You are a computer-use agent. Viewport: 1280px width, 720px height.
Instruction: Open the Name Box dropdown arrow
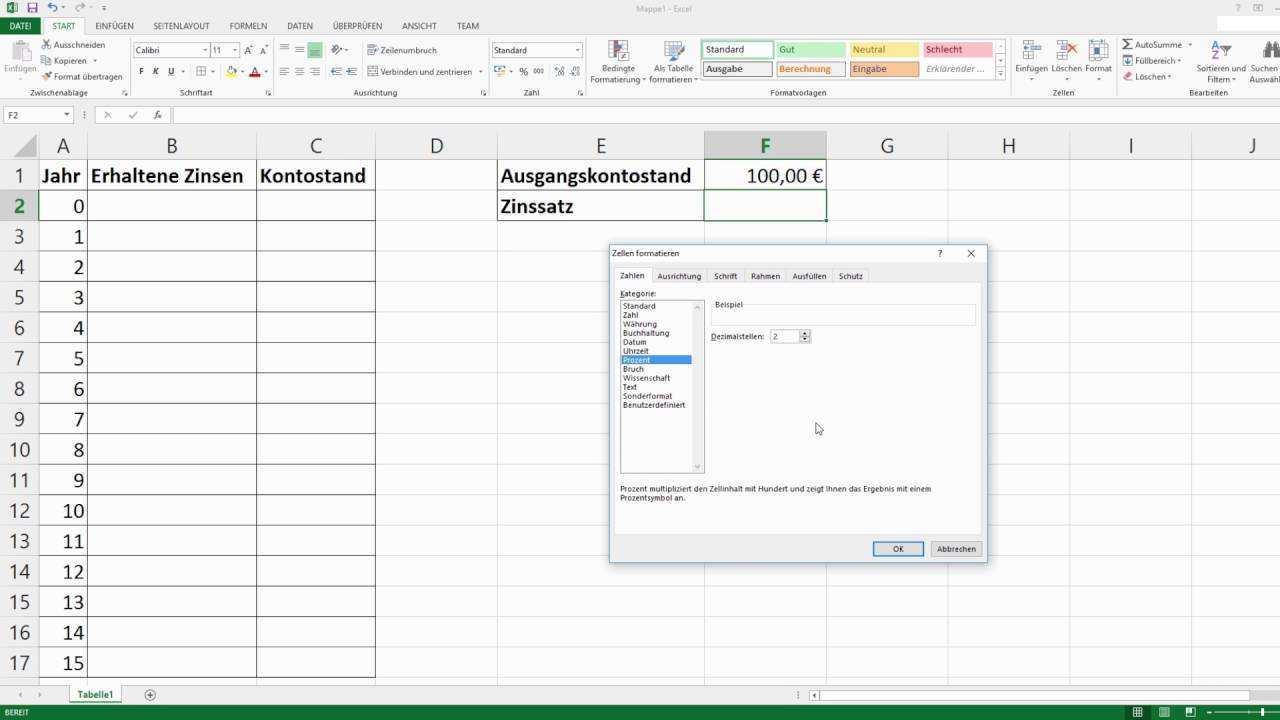[x=67, y=115]
